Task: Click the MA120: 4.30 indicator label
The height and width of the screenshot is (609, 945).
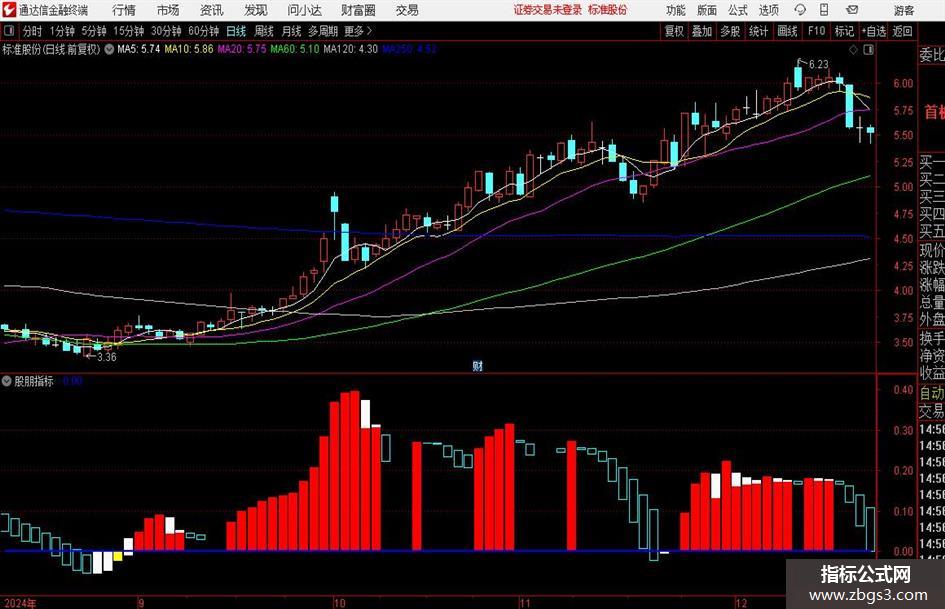Action: click(351, 49)
